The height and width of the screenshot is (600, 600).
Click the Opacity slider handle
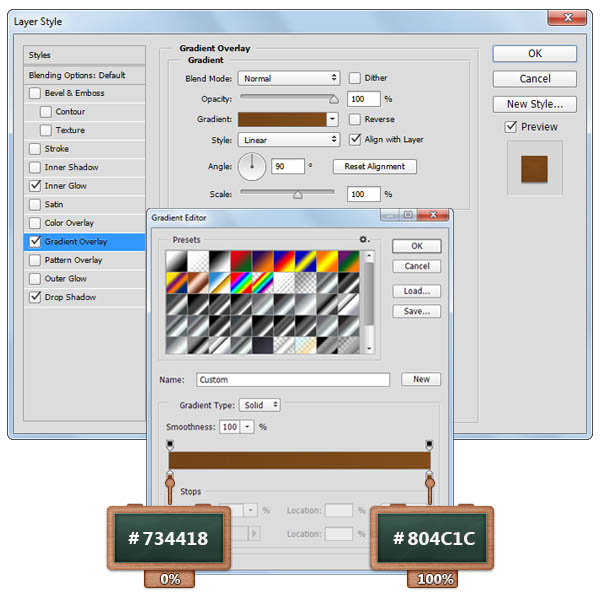[x=334, y=99]
